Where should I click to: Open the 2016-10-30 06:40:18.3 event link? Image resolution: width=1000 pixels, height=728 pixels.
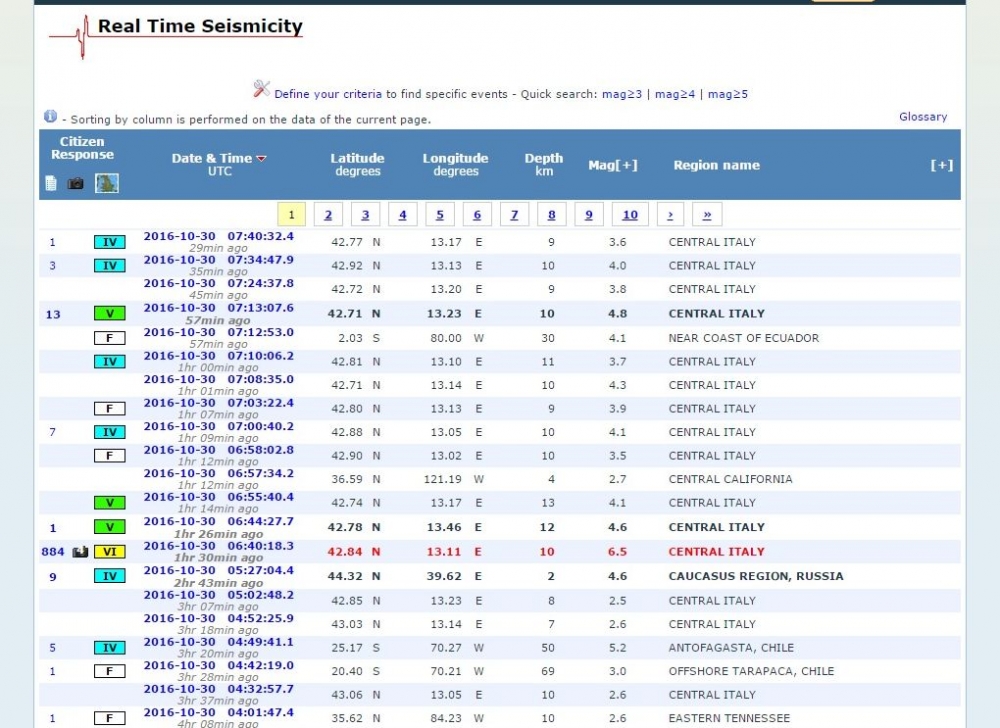point(219,546)
